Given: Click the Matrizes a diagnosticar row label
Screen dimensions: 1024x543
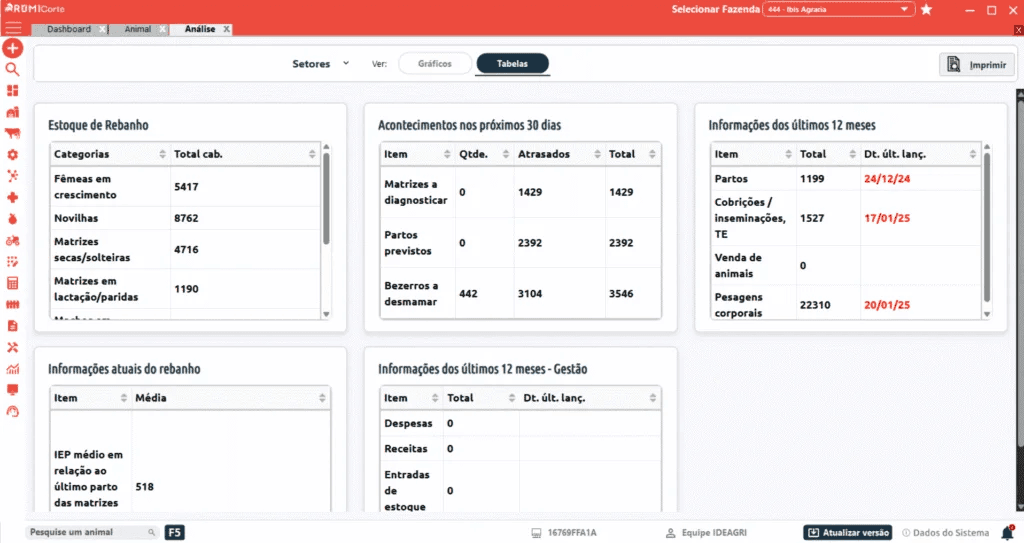Looking at the screenshot, I should 415,192.
